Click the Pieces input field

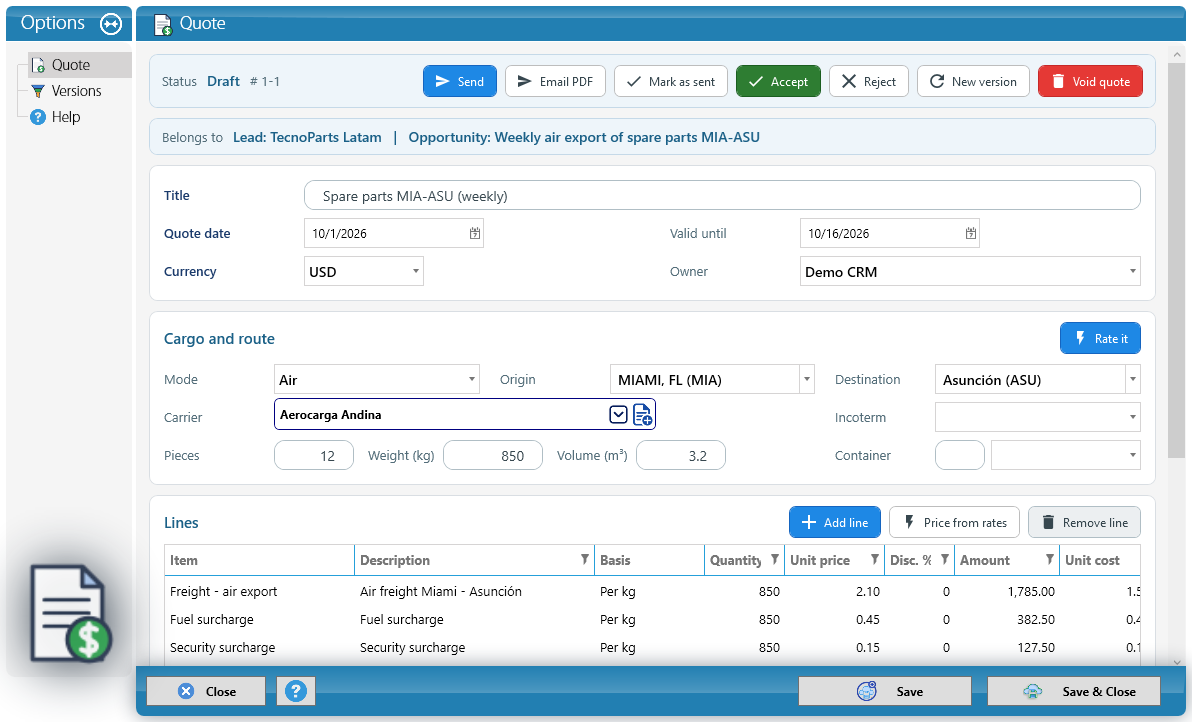click(314, 455)
